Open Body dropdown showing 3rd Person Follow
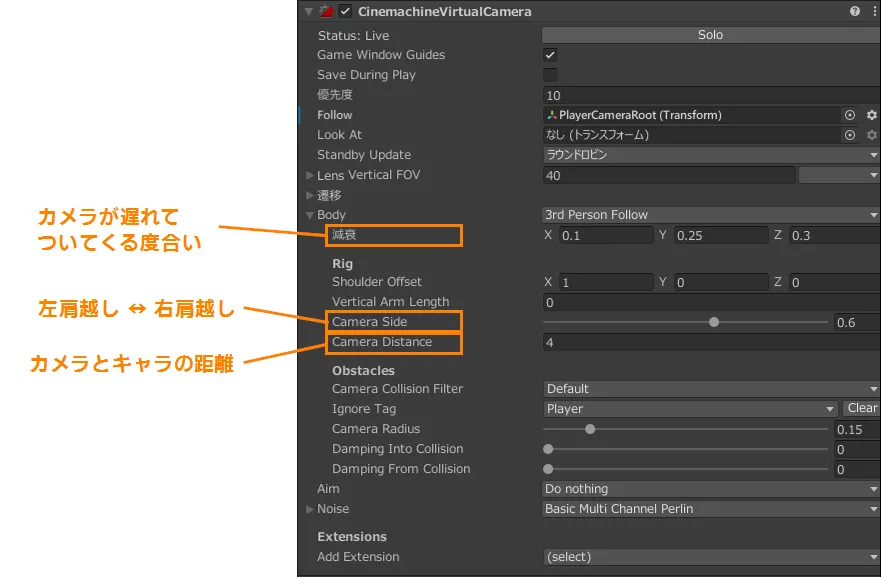The height and width of the screenshot is (577, 881). tap(711, 215)
